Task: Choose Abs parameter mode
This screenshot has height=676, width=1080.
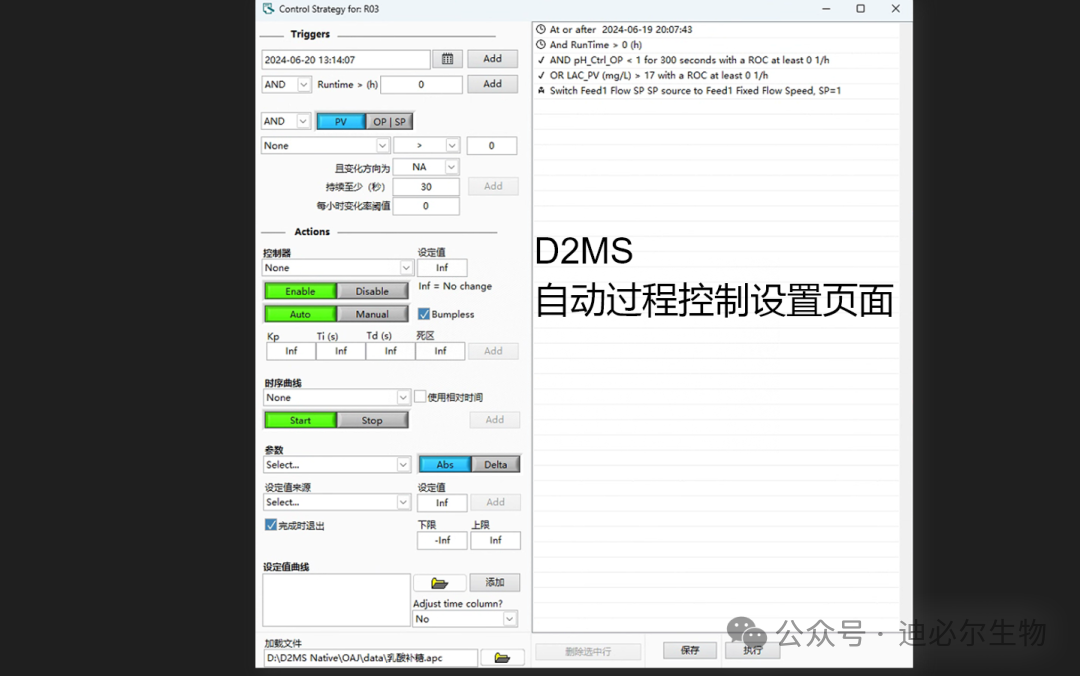Action: (445, 464)
